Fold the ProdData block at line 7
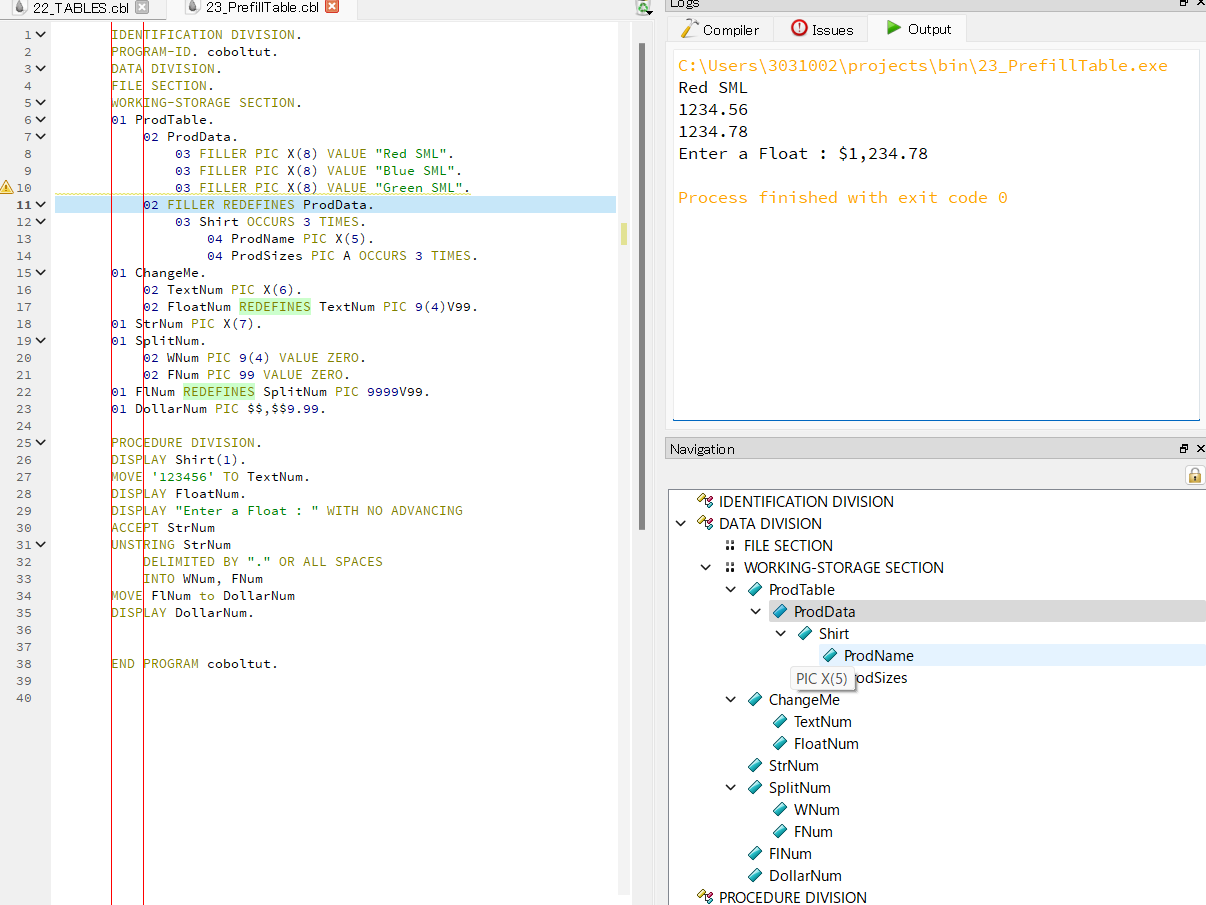The height and width of the screenshot is (905, 1206). (41, 136)
